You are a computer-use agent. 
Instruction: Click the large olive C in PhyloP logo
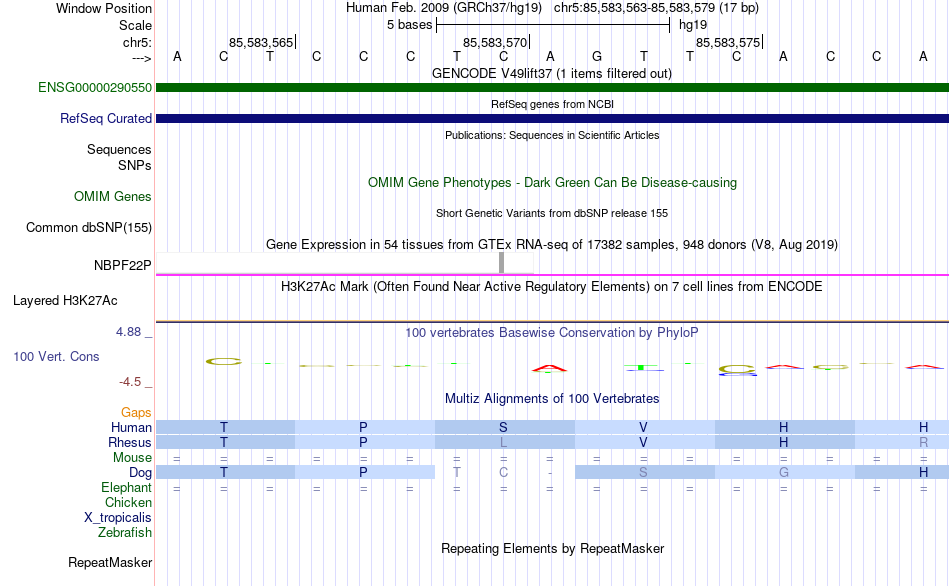[x=224, y=362]
